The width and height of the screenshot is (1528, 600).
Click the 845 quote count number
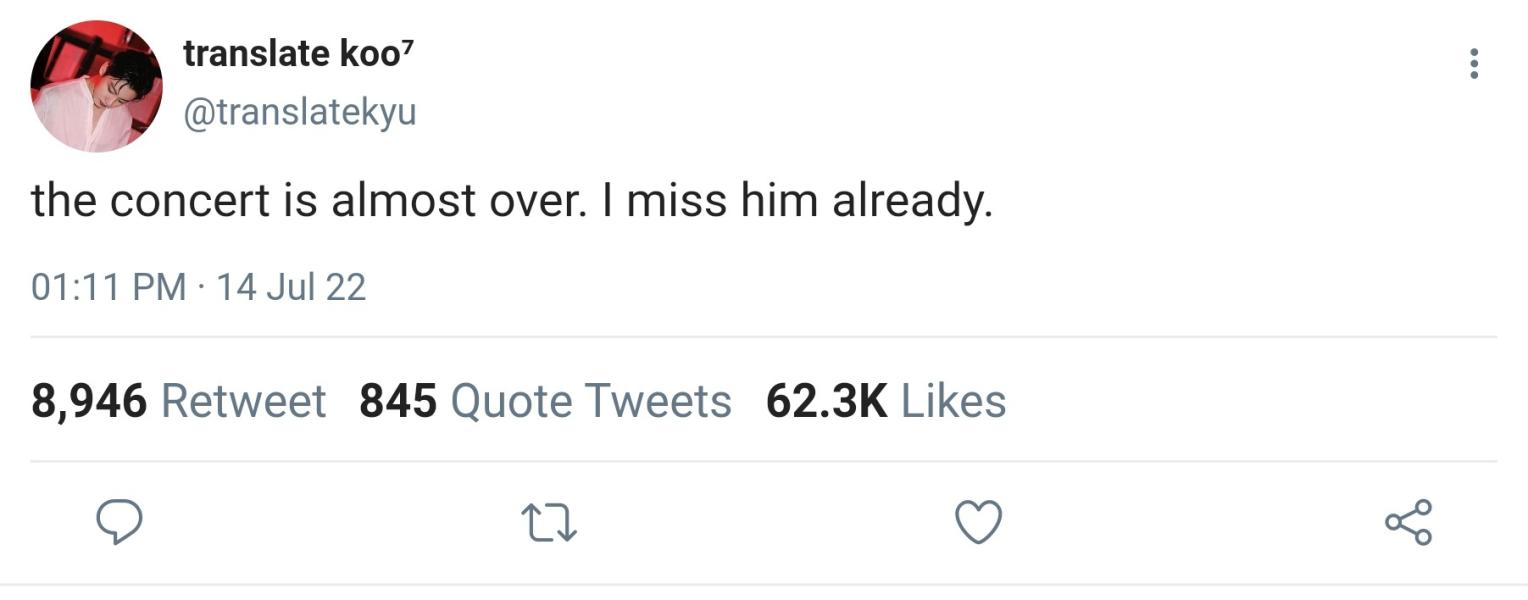pyautogui.click(x=397, y=401)
